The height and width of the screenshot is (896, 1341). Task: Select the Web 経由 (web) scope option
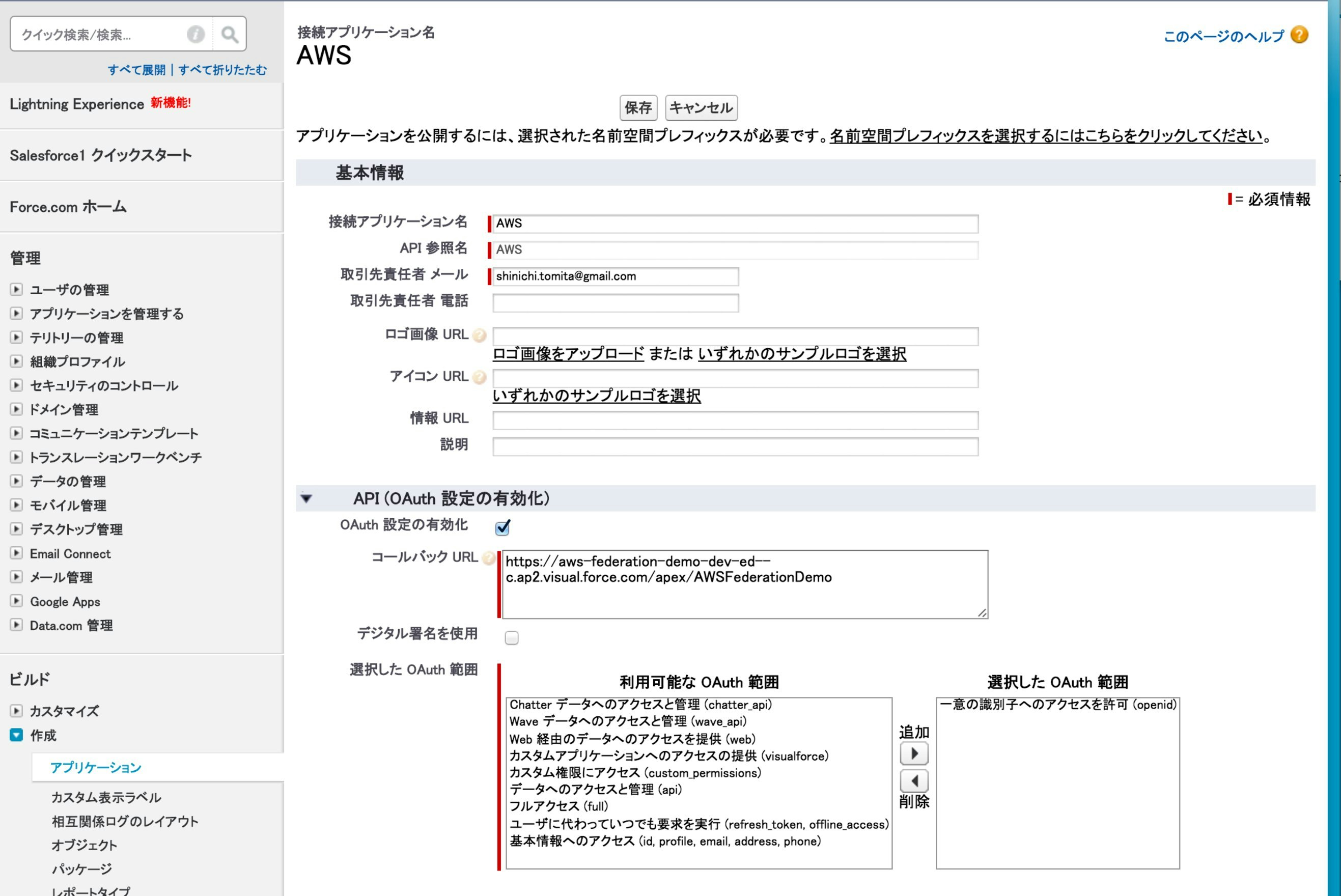(x=632, y=739)
